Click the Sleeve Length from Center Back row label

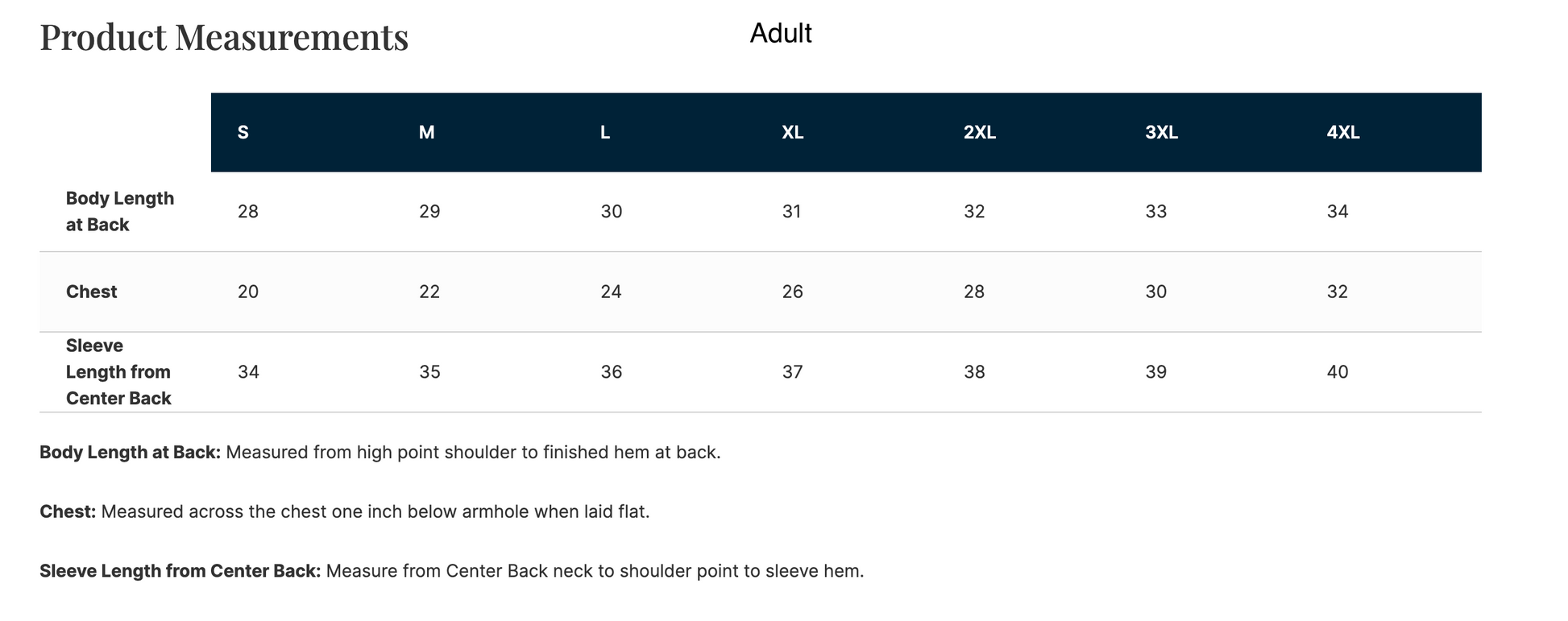118,372
